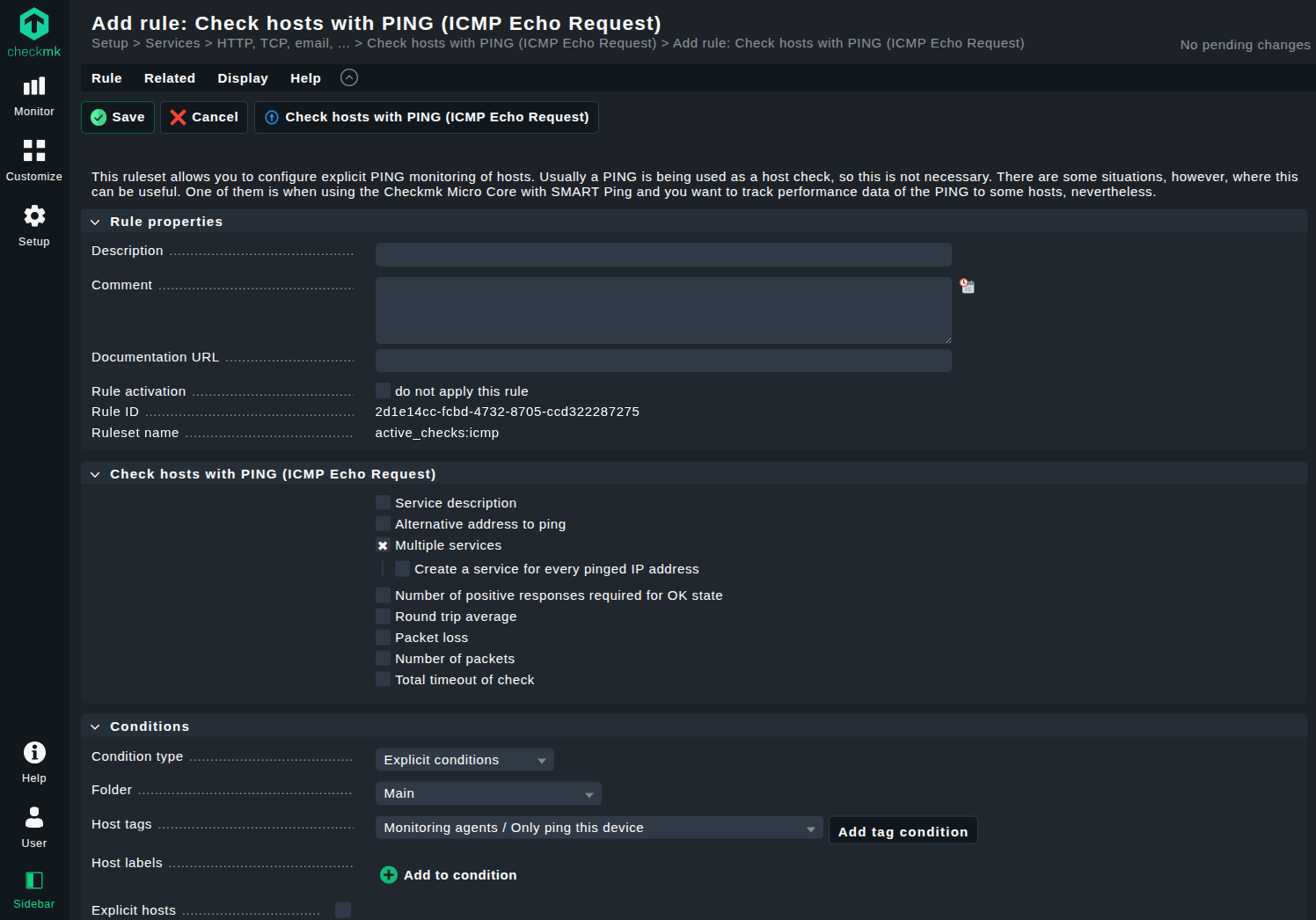Image resolution: width=1316 pixels, height=920 pixels.
Task: Click the Cancel button label
Action: (x=215, y=117)
